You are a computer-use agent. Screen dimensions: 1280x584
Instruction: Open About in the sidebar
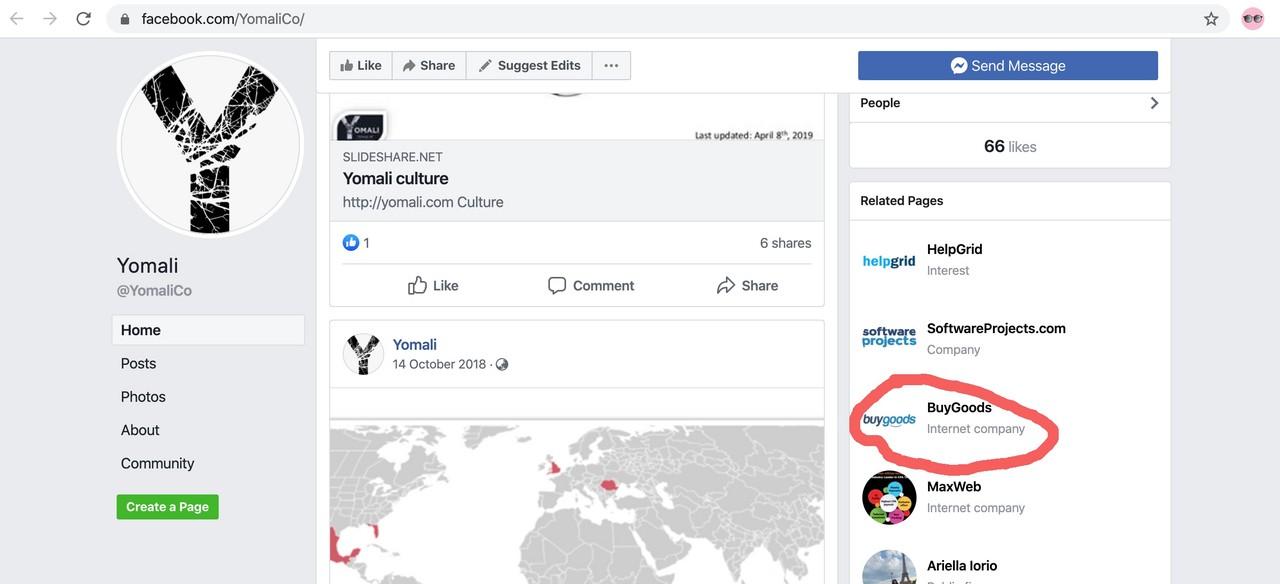click(140, 430)
